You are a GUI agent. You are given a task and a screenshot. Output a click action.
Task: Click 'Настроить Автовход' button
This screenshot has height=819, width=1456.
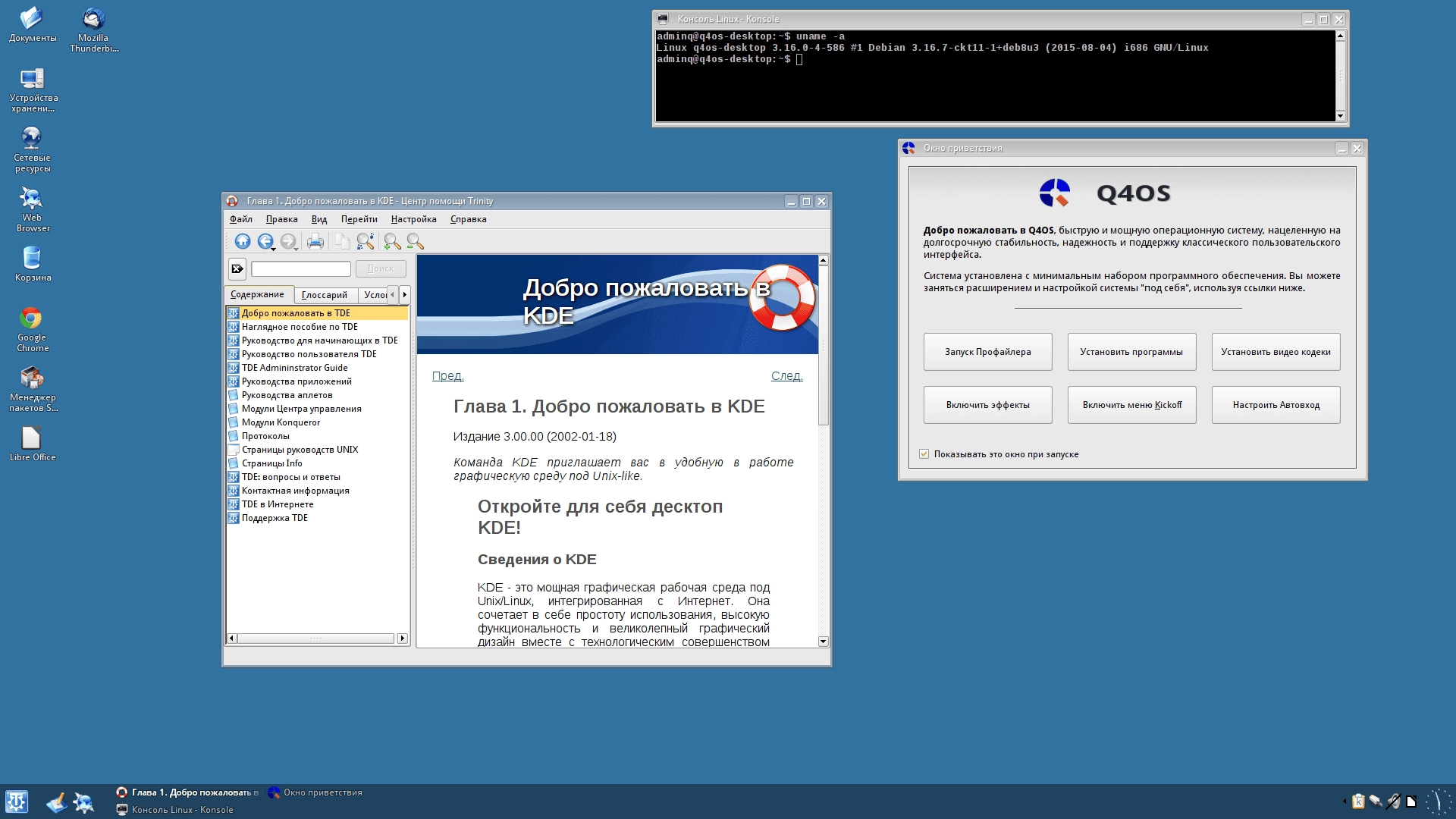point(1276,405)
